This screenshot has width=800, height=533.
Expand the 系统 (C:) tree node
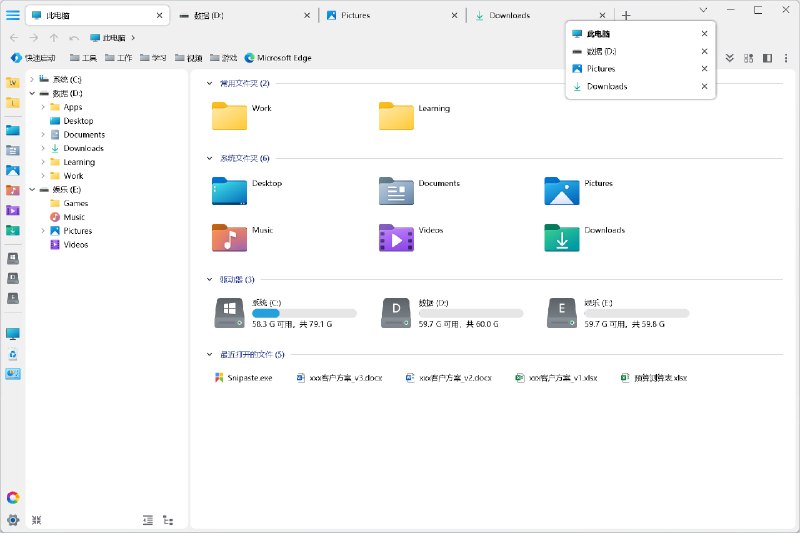[32, 79]
